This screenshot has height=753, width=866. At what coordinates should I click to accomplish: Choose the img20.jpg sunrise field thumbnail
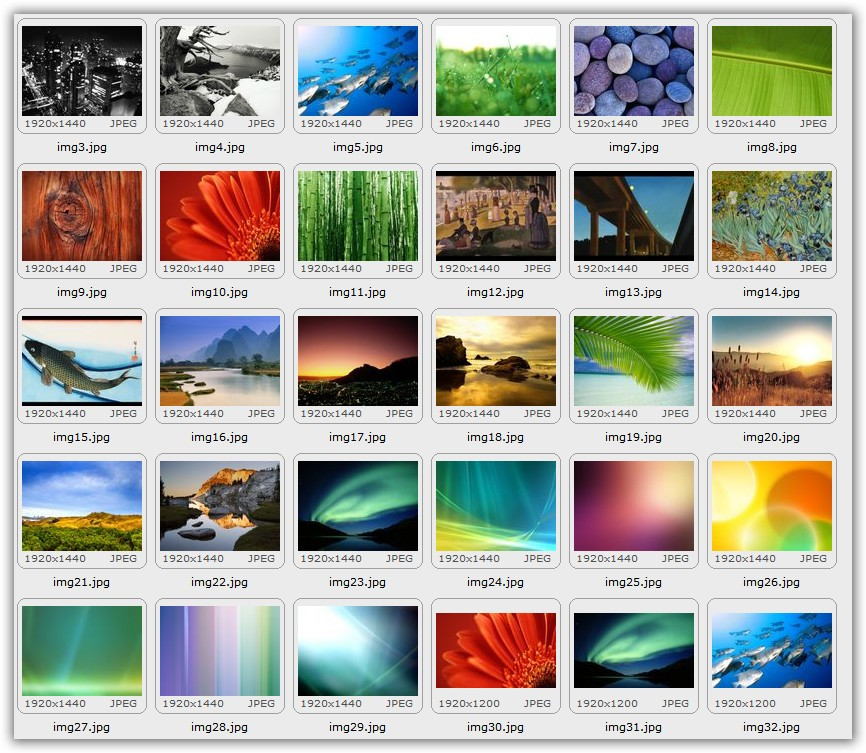point(772,361)
